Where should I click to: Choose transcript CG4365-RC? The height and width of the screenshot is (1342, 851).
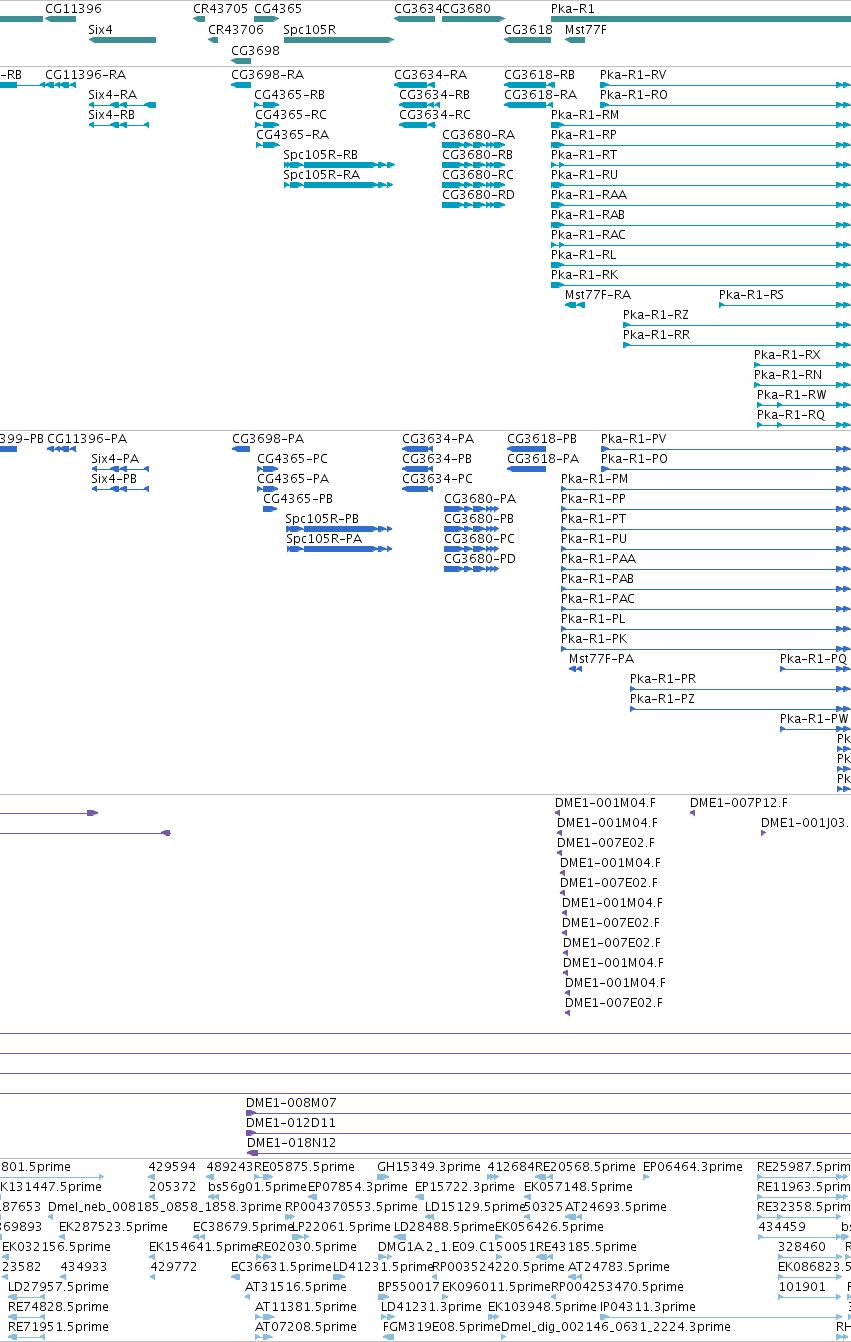point(291,115)
